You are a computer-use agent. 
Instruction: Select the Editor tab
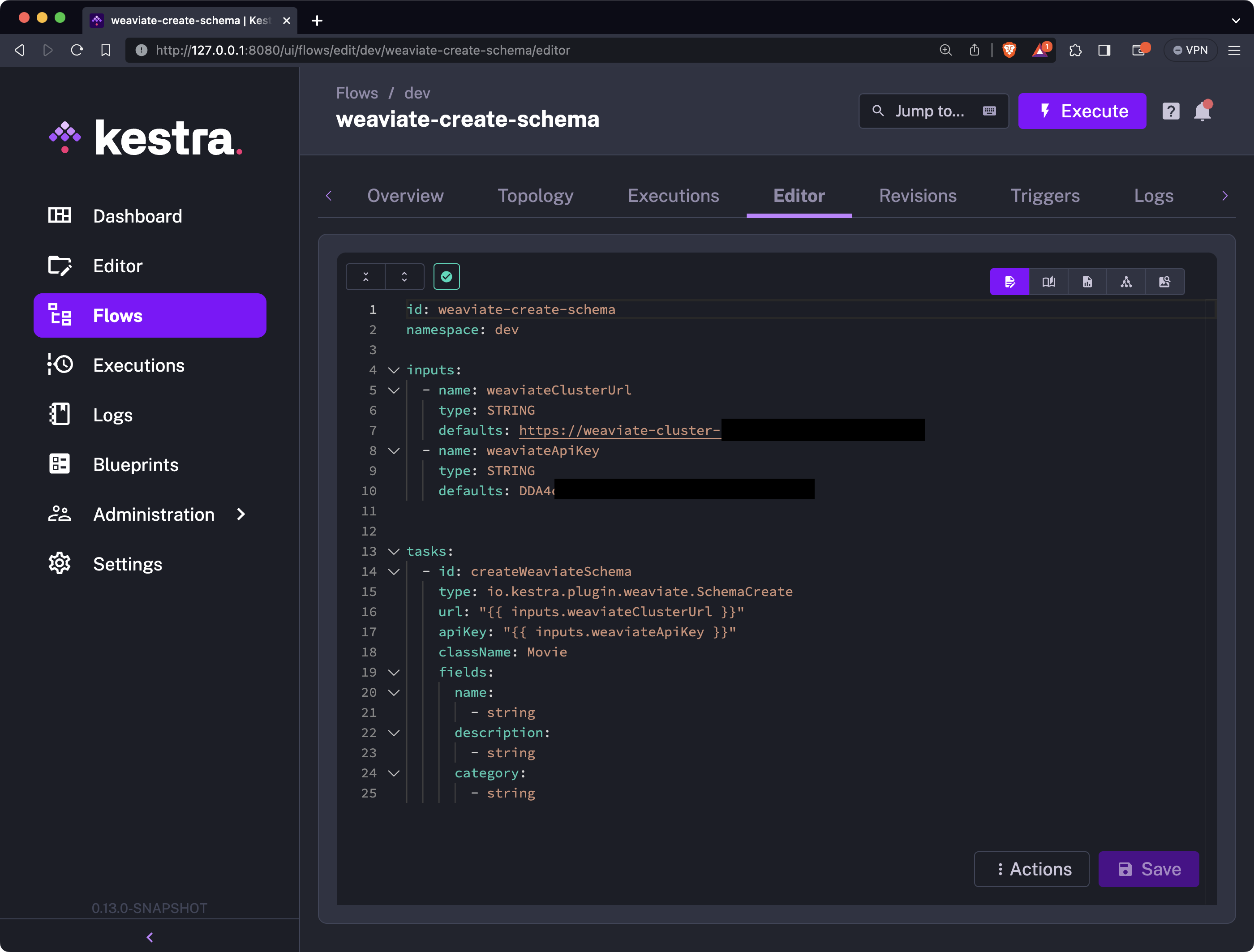point(799,196)
